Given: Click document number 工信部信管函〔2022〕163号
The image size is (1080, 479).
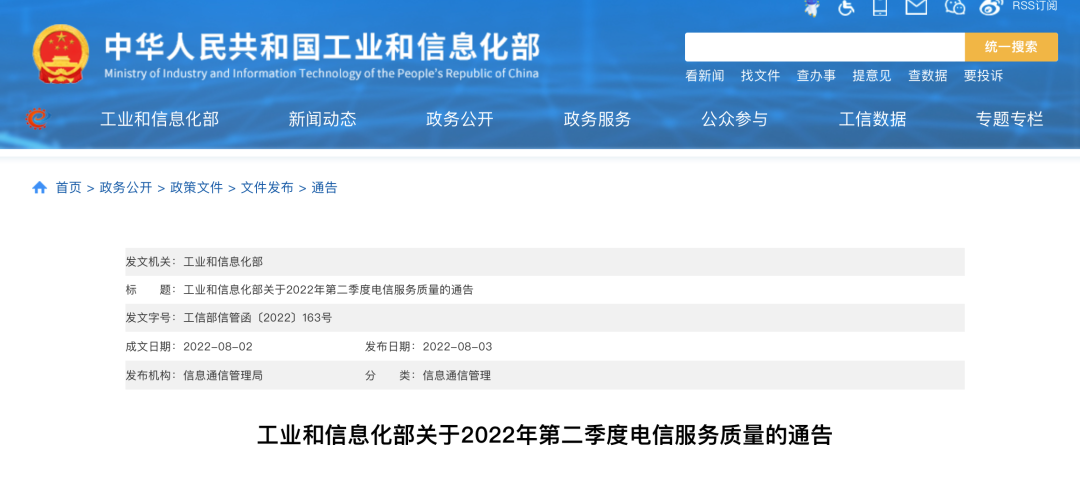Looking at the screenshot, I should click(258, 318).
